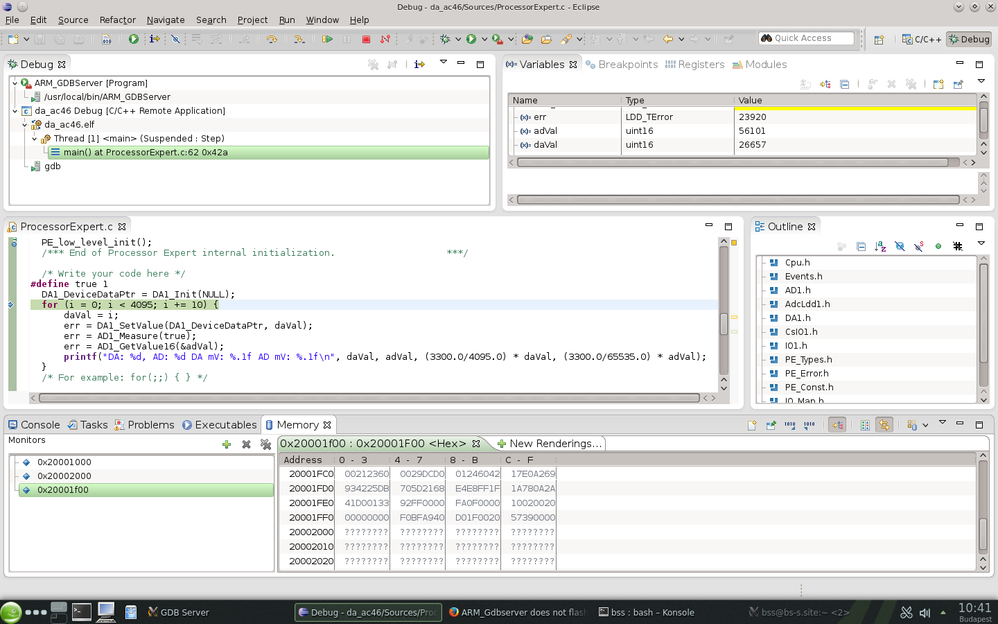Open the Navigate menu
The image size is (998, 624).
[165, 20]
